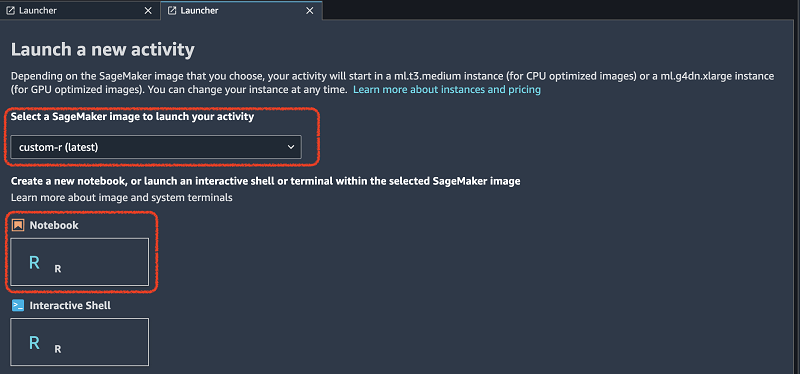Screen dimensions: 800x374
Task: Click the blue Interactive Shell terminal icon
Action: [x=18, y=306]
